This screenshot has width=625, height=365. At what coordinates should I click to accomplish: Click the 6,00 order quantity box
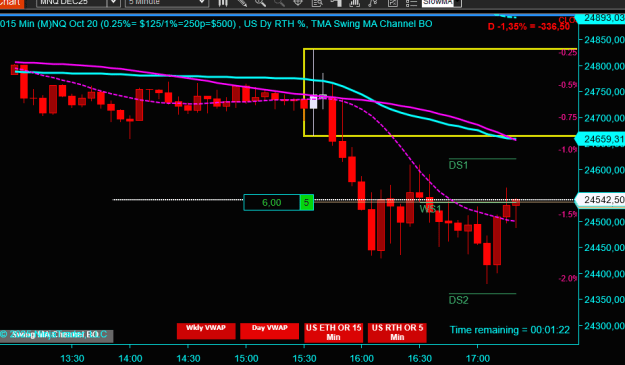click(x=271, y=202)
